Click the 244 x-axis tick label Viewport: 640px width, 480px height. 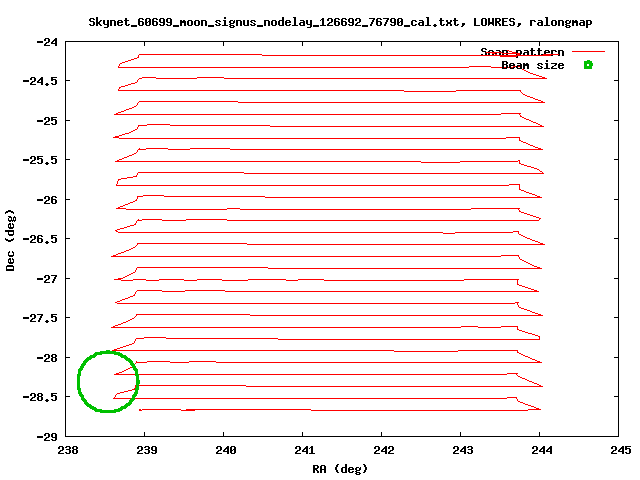point(542,450)
